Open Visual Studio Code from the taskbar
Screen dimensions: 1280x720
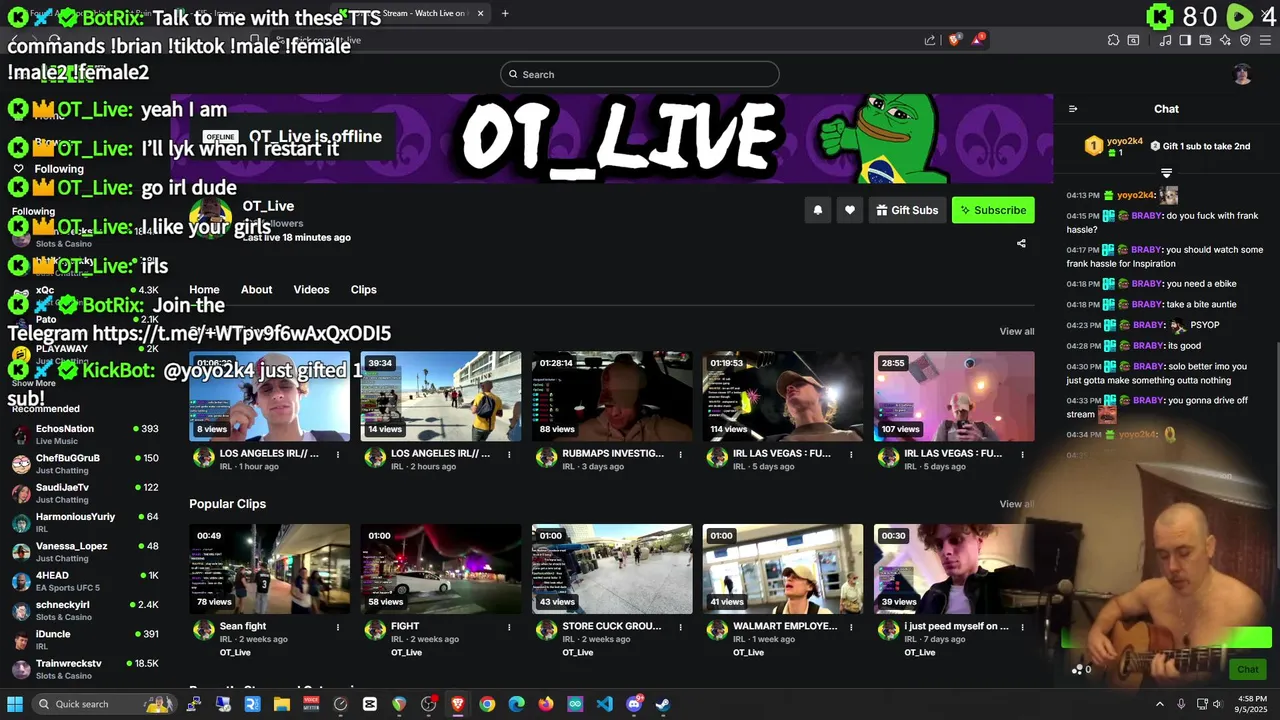tap(604, 704)
